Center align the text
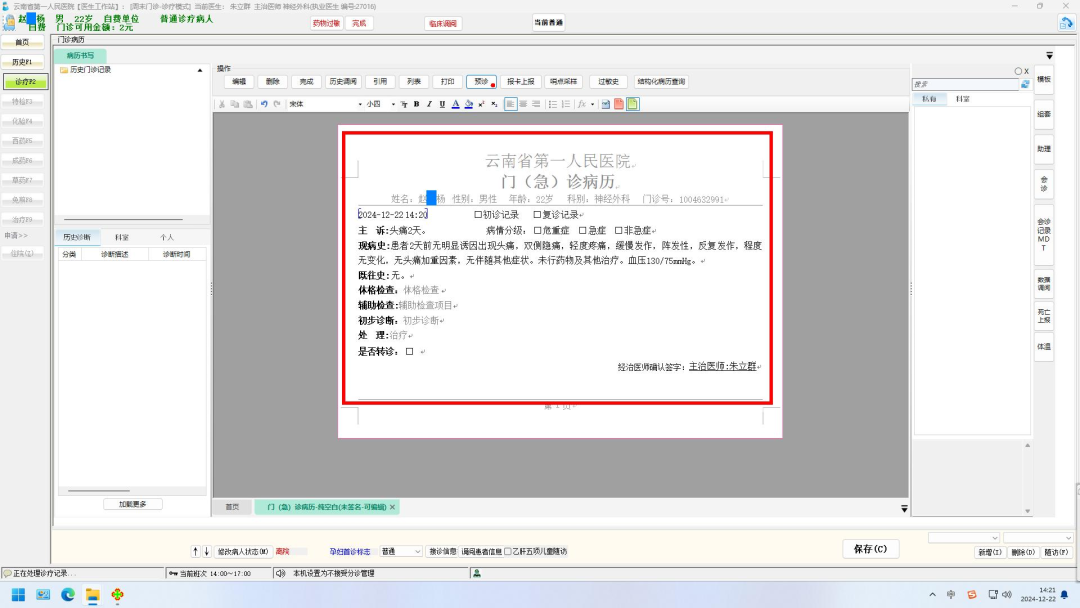1080x608 pixels. 523,104
